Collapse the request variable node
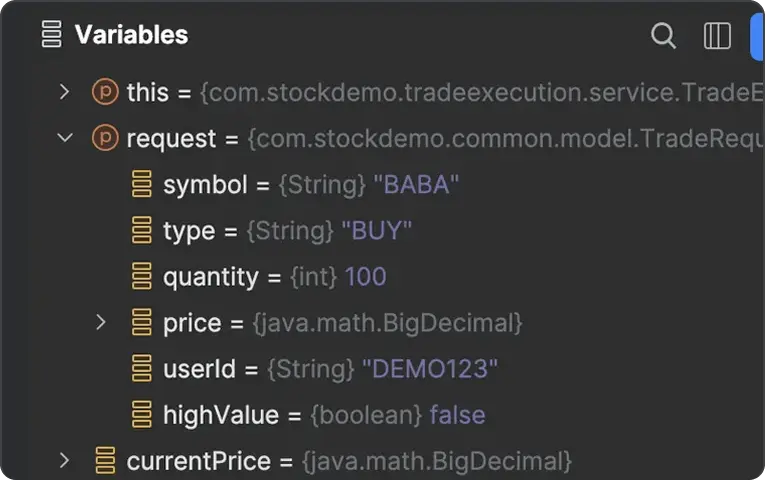 [65, 139]
